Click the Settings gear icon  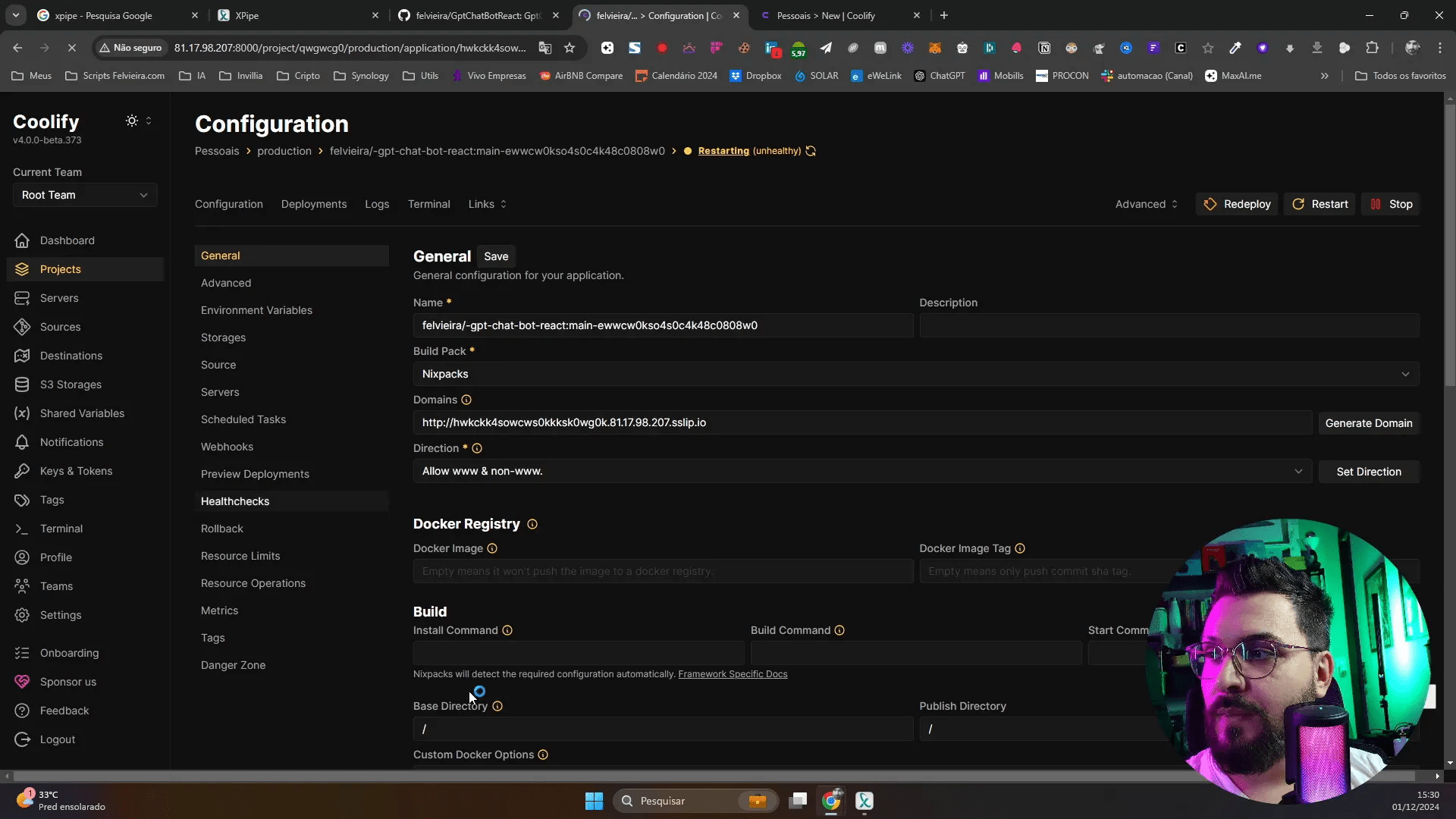coord(22,615)
